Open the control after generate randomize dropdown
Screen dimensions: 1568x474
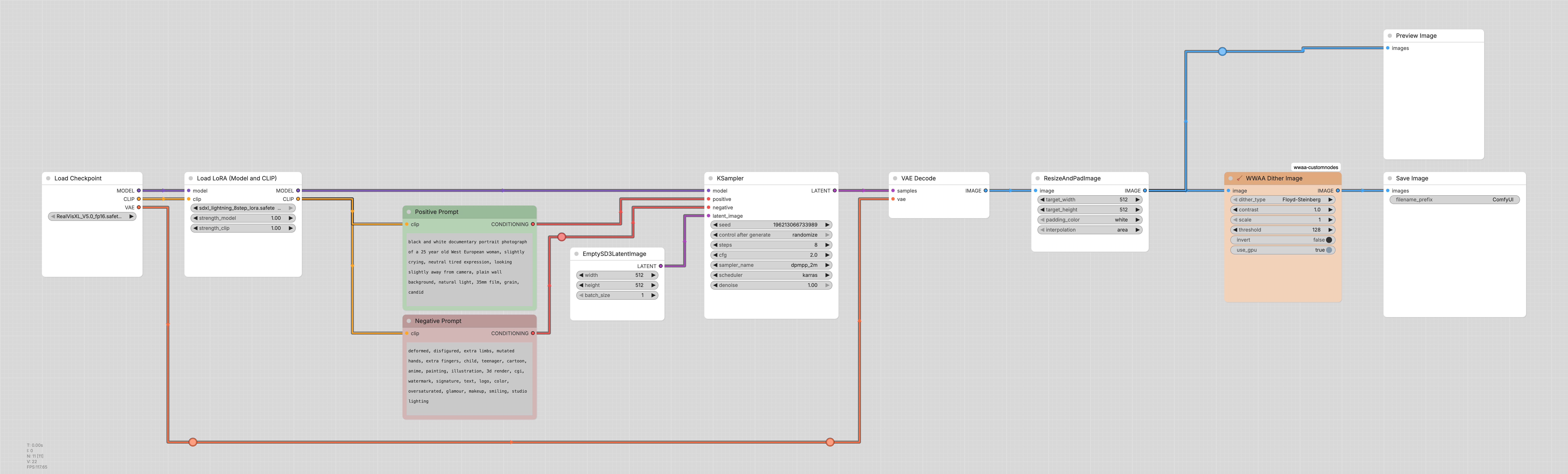coord(771,235)
